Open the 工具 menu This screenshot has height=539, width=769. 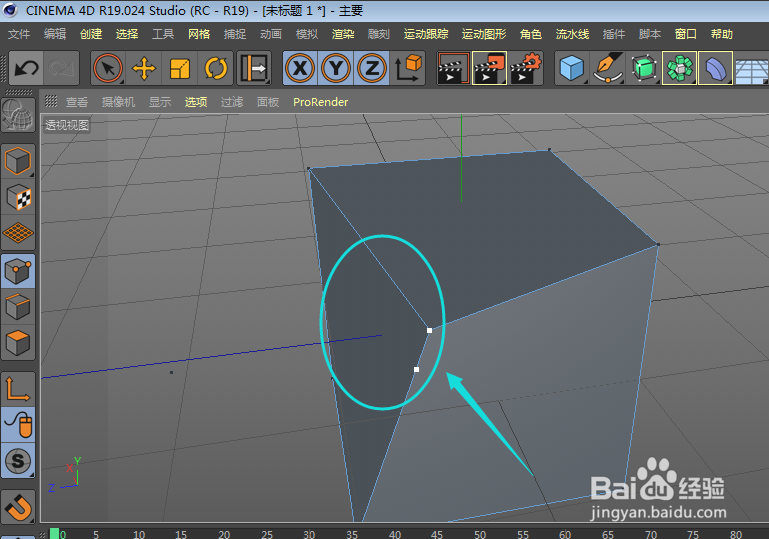[x=163, y=34]
